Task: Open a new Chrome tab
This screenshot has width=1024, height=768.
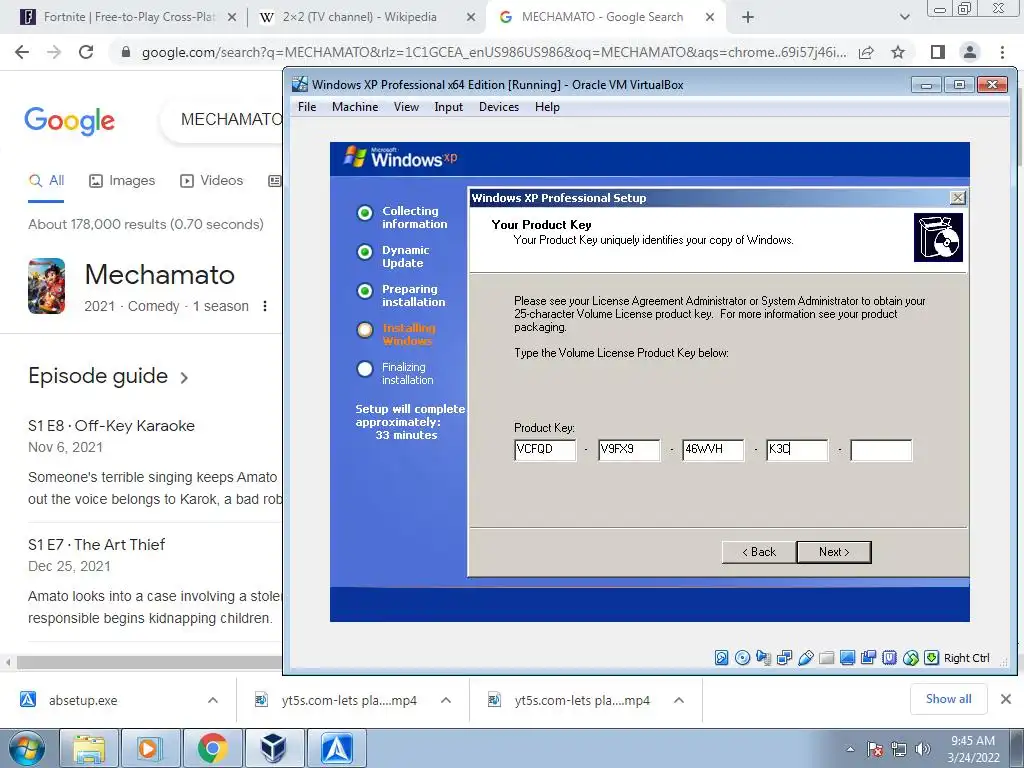Action: tap(748, 18)
